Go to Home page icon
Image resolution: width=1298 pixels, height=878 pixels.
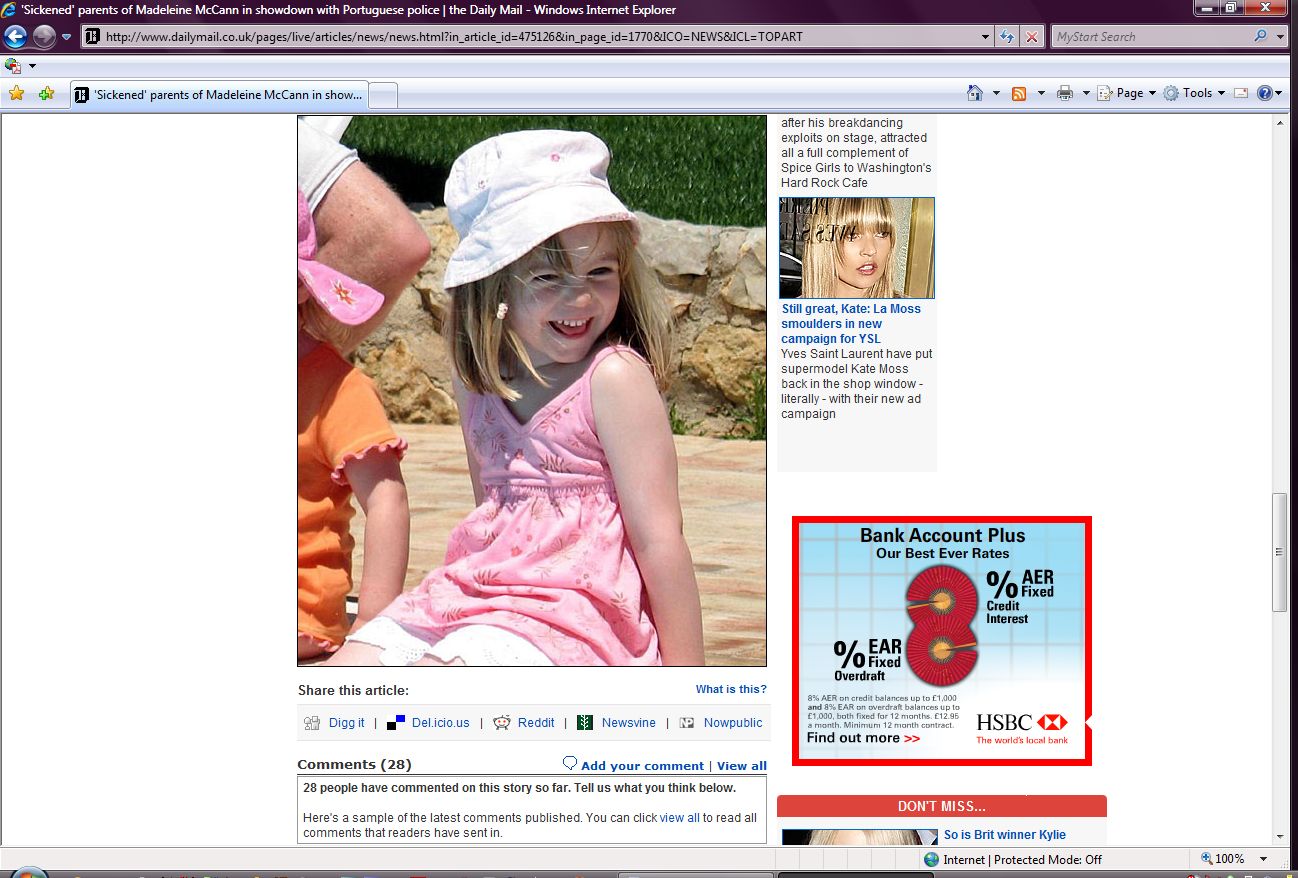click(x=975, y=93)
